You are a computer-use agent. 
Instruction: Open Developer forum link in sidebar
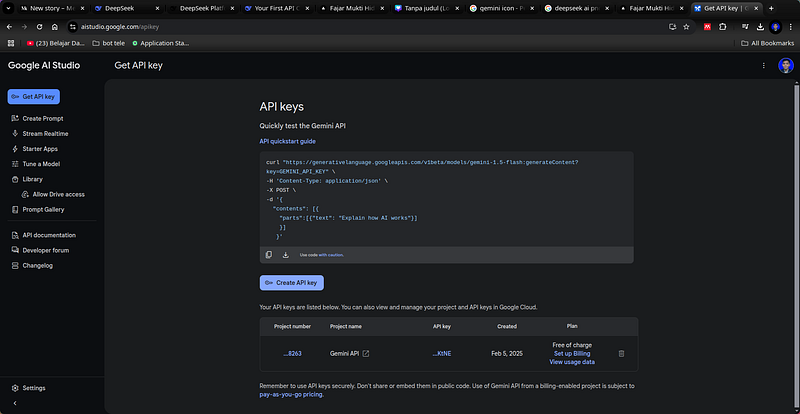[x=40, y=250]
